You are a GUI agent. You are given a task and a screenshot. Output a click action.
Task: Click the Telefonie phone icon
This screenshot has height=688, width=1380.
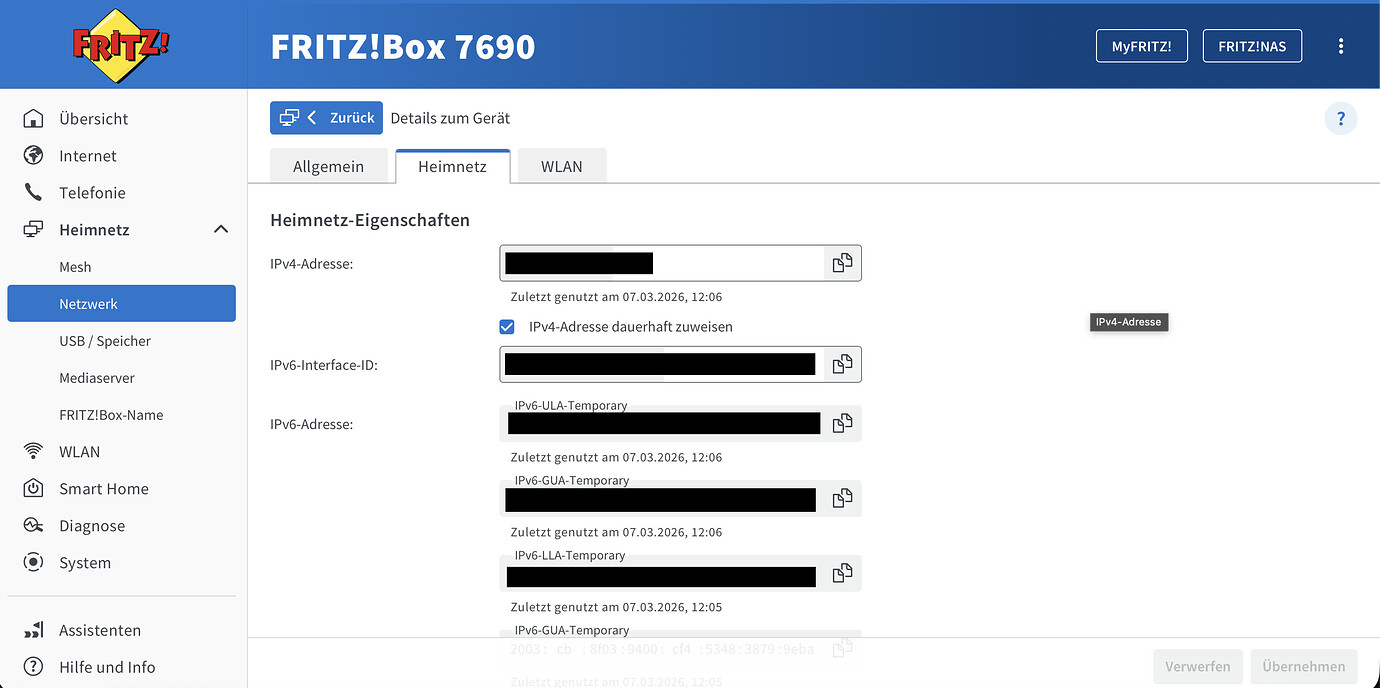click(34, 193)
